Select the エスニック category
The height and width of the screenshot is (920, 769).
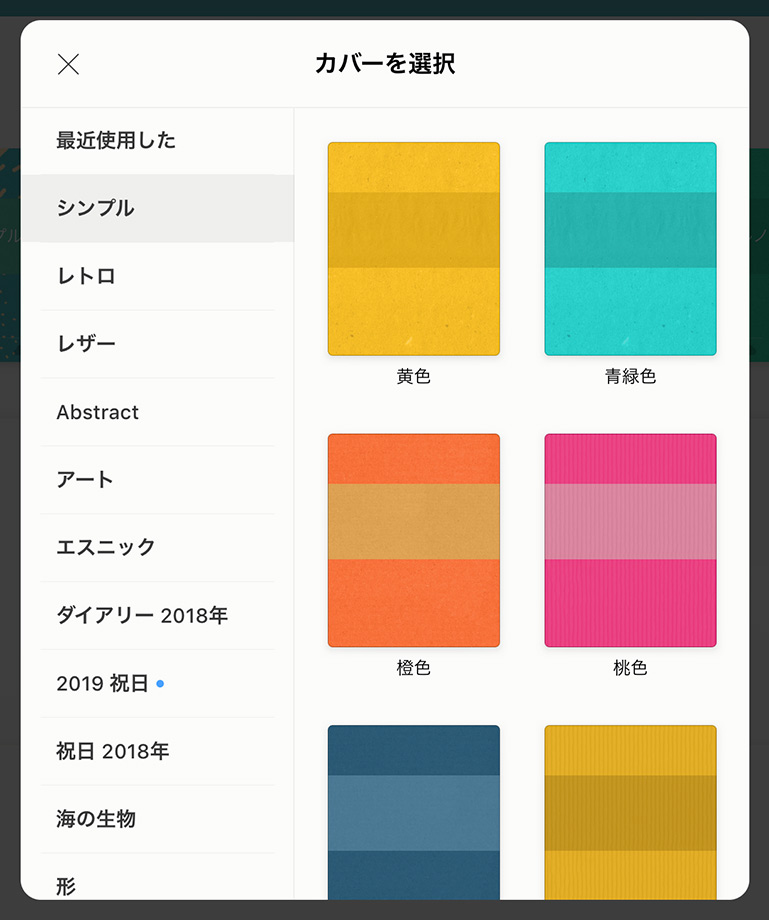tap(157, 547)
